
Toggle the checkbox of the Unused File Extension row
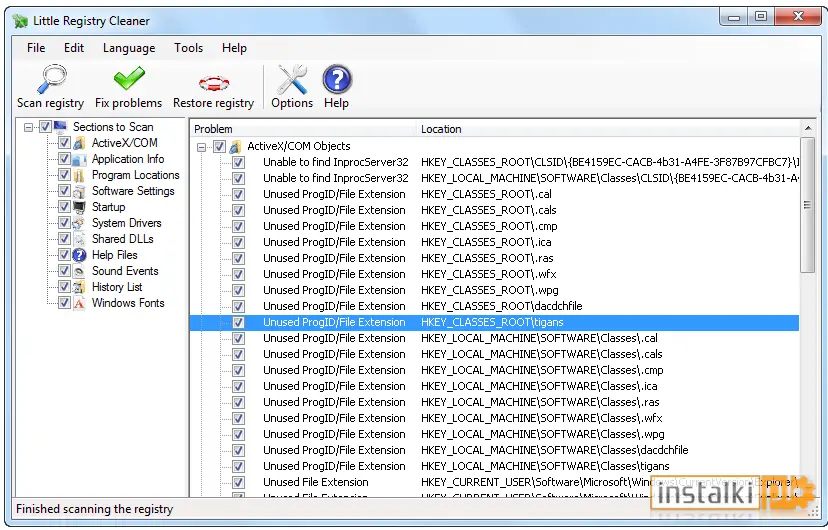tap(238, 482)
